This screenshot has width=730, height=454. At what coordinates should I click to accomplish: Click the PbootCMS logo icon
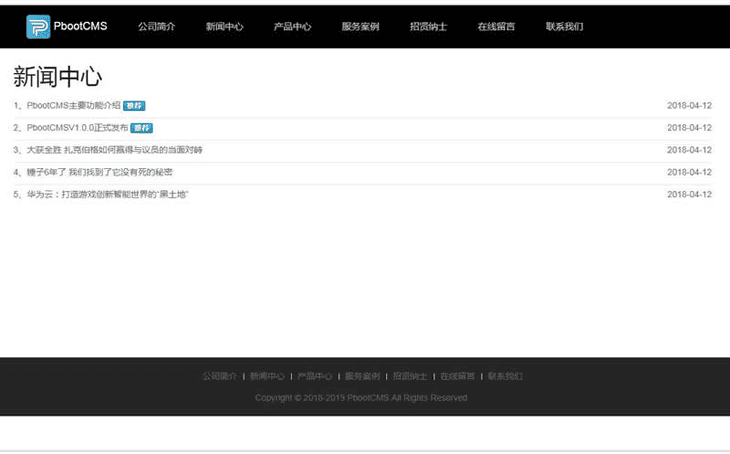pyautogui.click(x=38, y=27)
